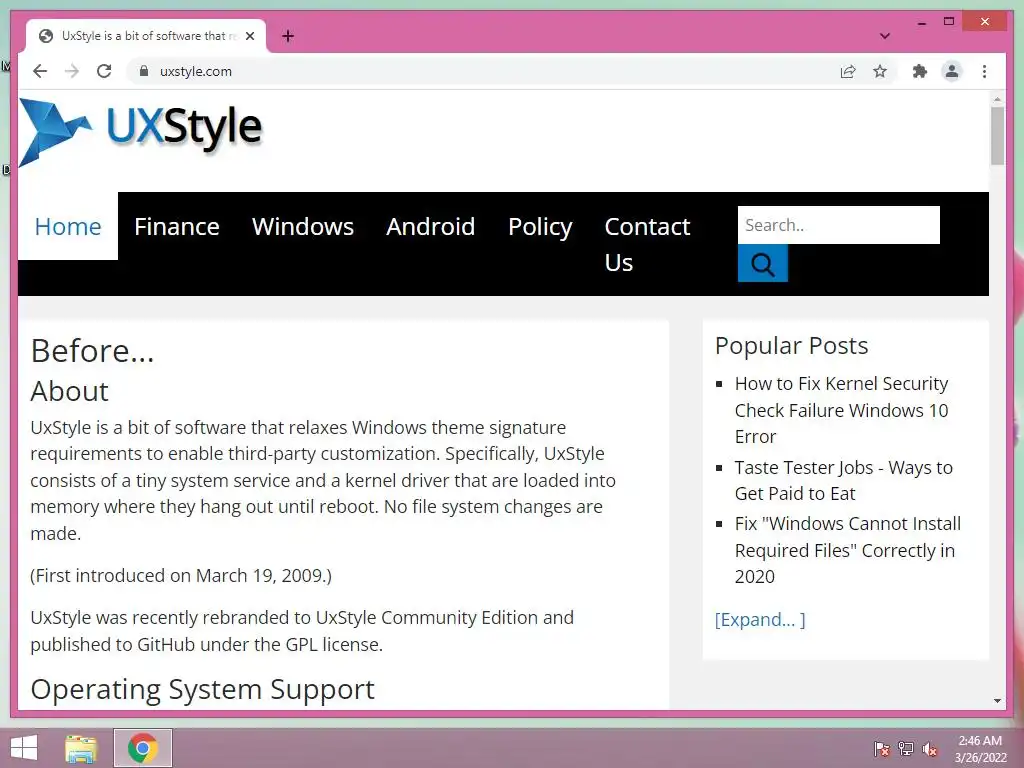Open the Windows menu item
Viewport: 1024px width, 768px height.
click(x=303, y=227)
